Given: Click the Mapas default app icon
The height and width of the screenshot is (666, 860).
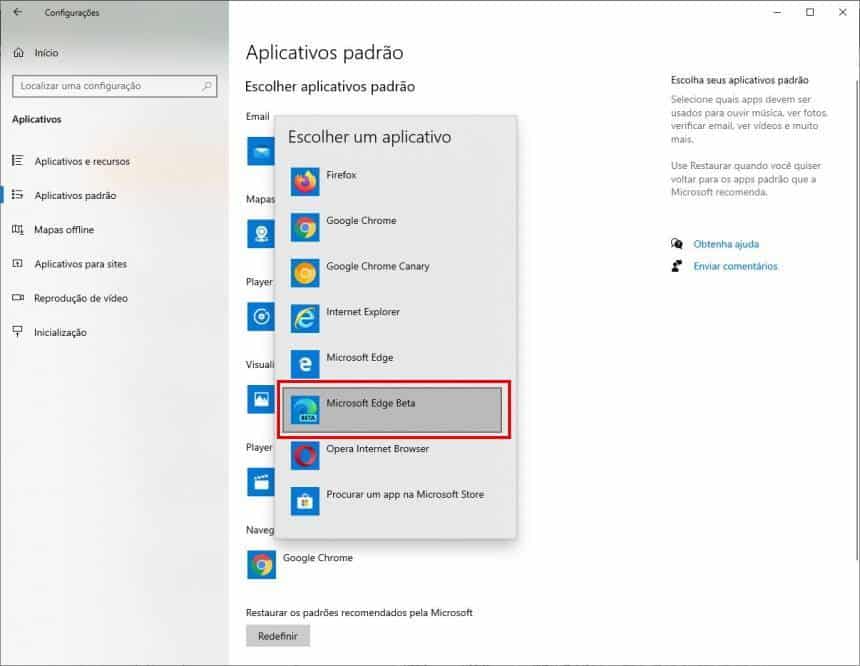Looking at the screenshot, I should (x=261, y=234).
